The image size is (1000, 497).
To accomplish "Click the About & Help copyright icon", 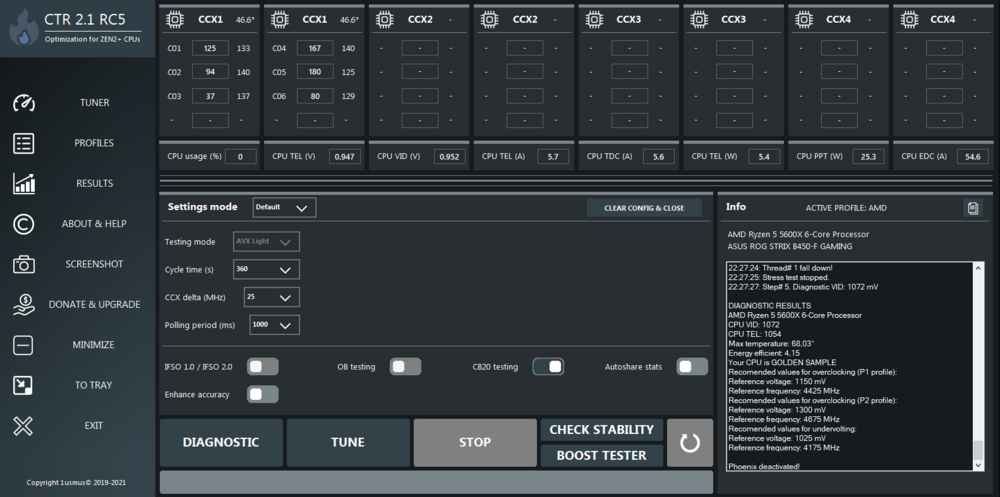I will (24, 224).
